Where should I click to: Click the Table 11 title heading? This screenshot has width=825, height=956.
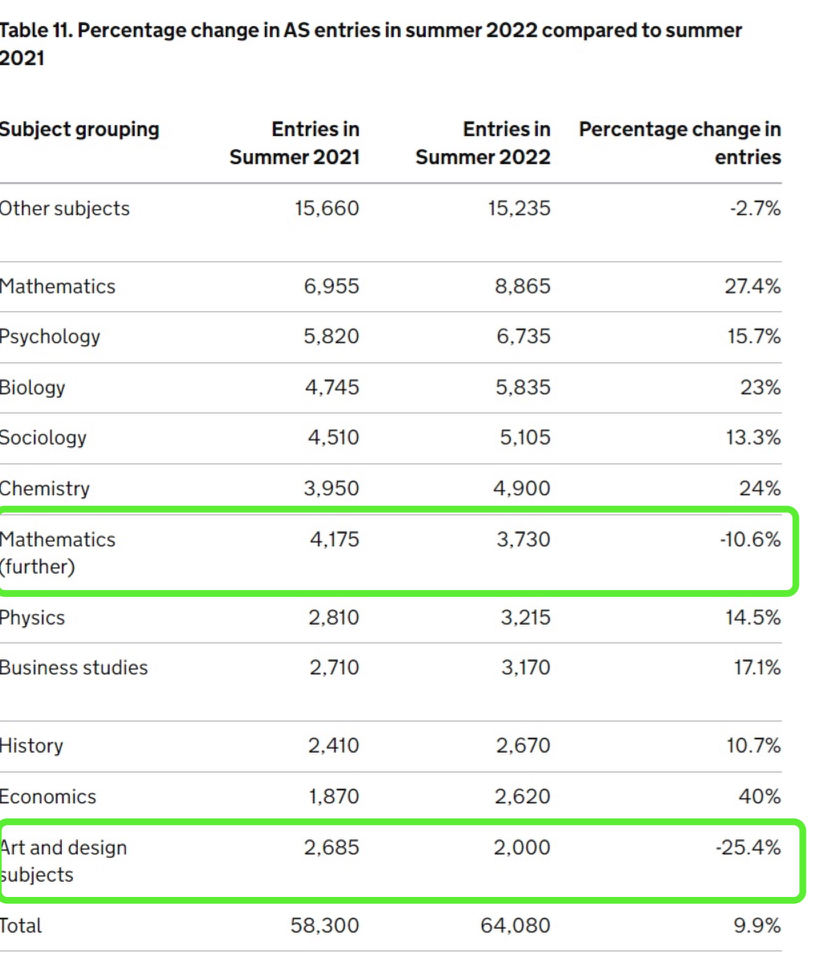(370, 44)
